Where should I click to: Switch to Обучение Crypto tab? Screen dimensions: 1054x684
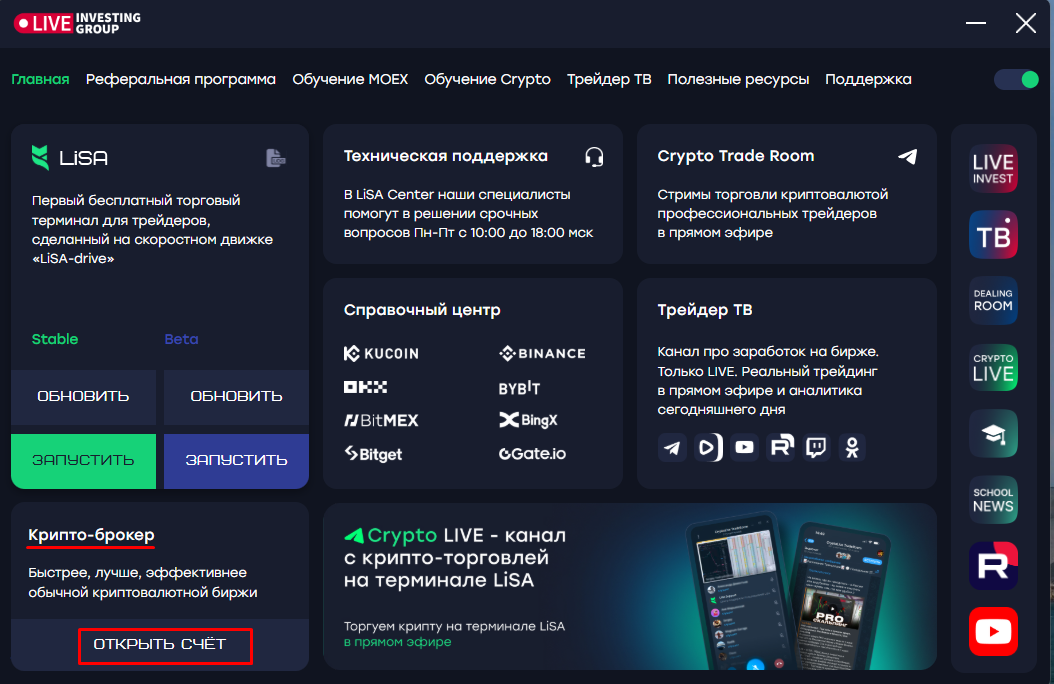coord(487,79)
